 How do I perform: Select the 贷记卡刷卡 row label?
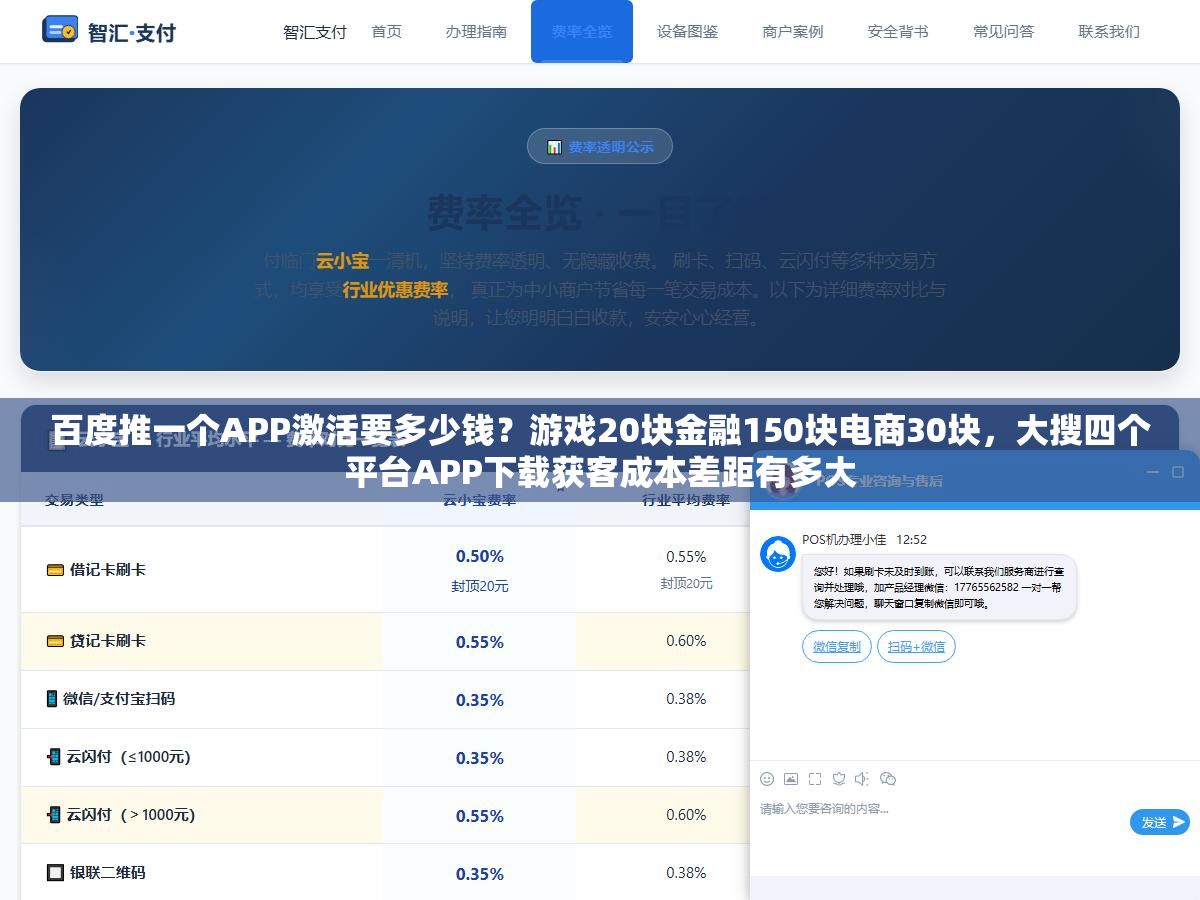(96, 641)
